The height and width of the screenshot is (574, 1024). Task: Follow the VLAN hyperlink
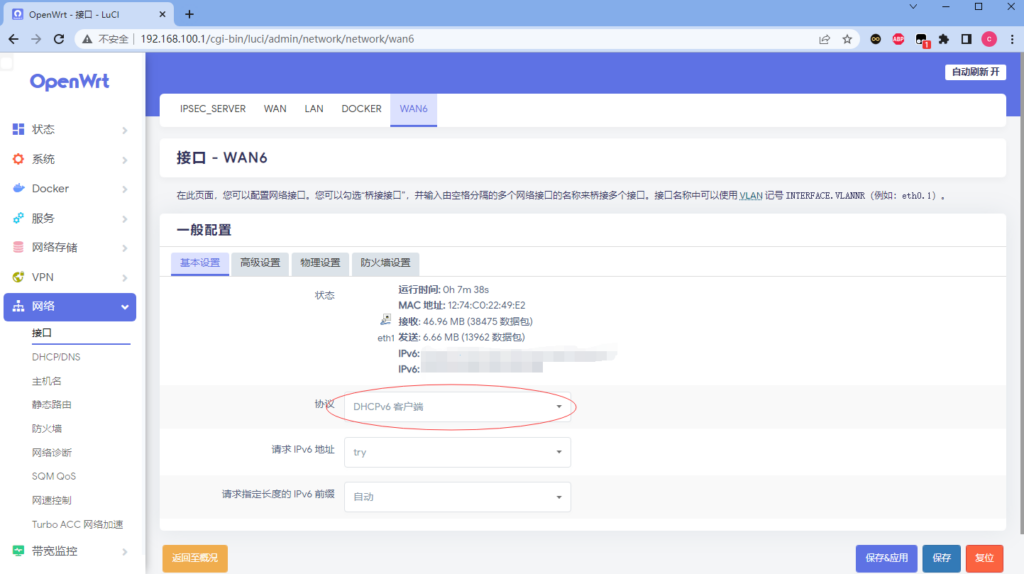click(750, 195)
